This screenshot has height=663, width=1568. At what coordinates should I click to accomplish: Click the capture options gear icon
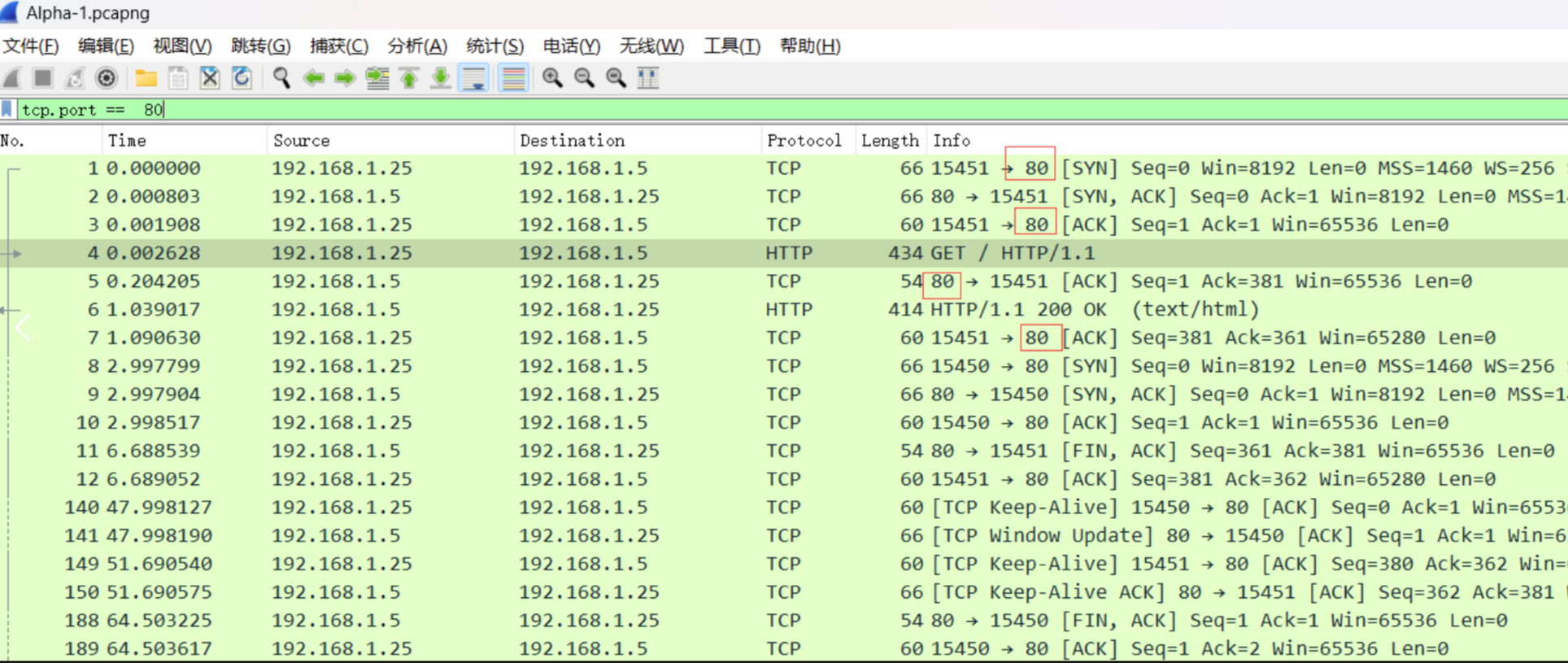(107, 78)
